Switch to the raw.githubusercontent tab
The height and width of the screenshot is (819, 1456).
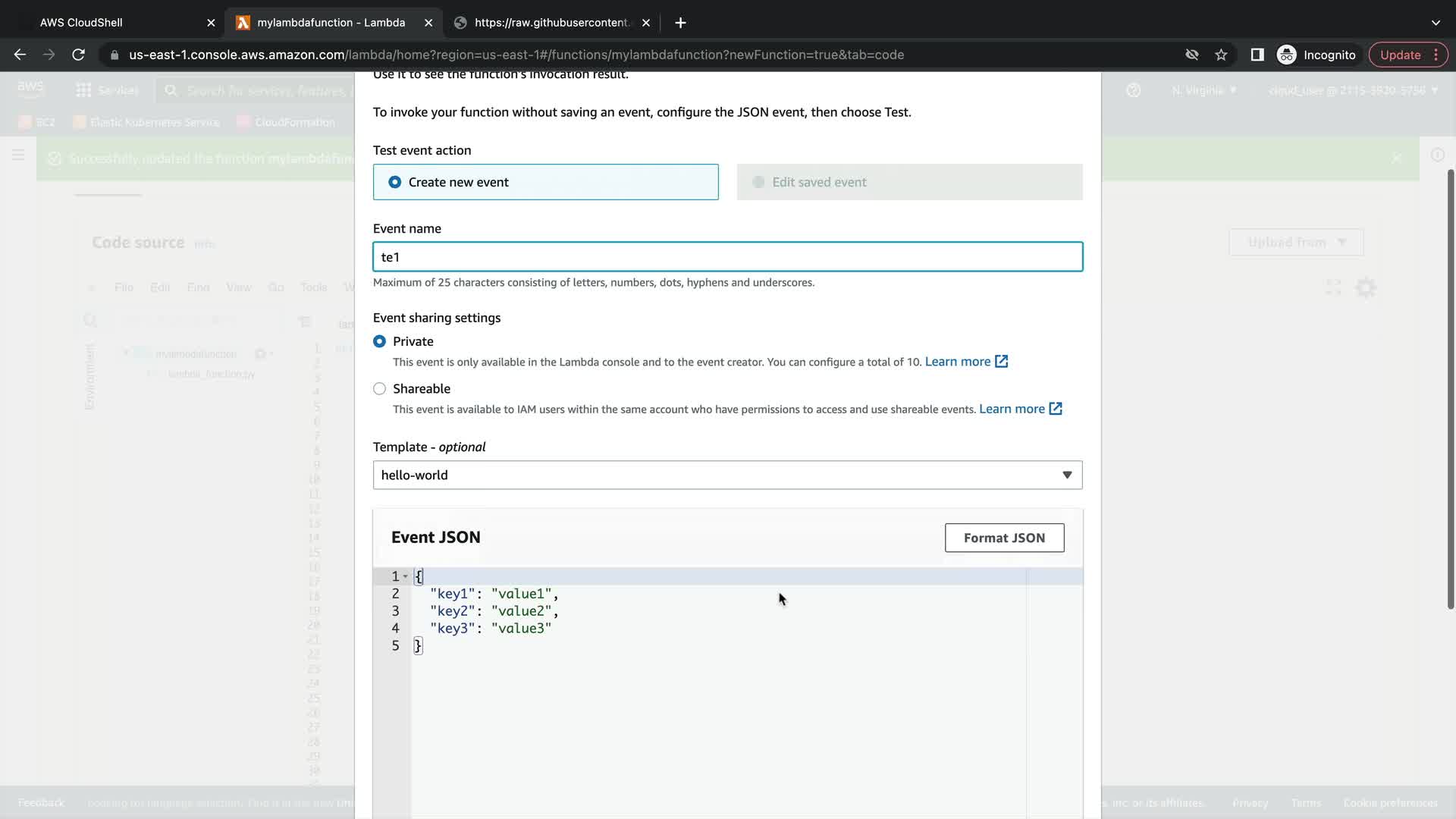(551, 23)
